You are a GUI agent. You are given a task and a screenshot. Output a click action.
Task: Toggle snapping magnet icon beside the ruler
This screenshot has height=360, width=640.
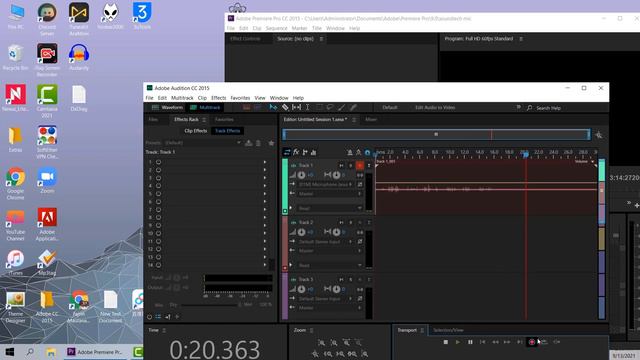[367, 152]
